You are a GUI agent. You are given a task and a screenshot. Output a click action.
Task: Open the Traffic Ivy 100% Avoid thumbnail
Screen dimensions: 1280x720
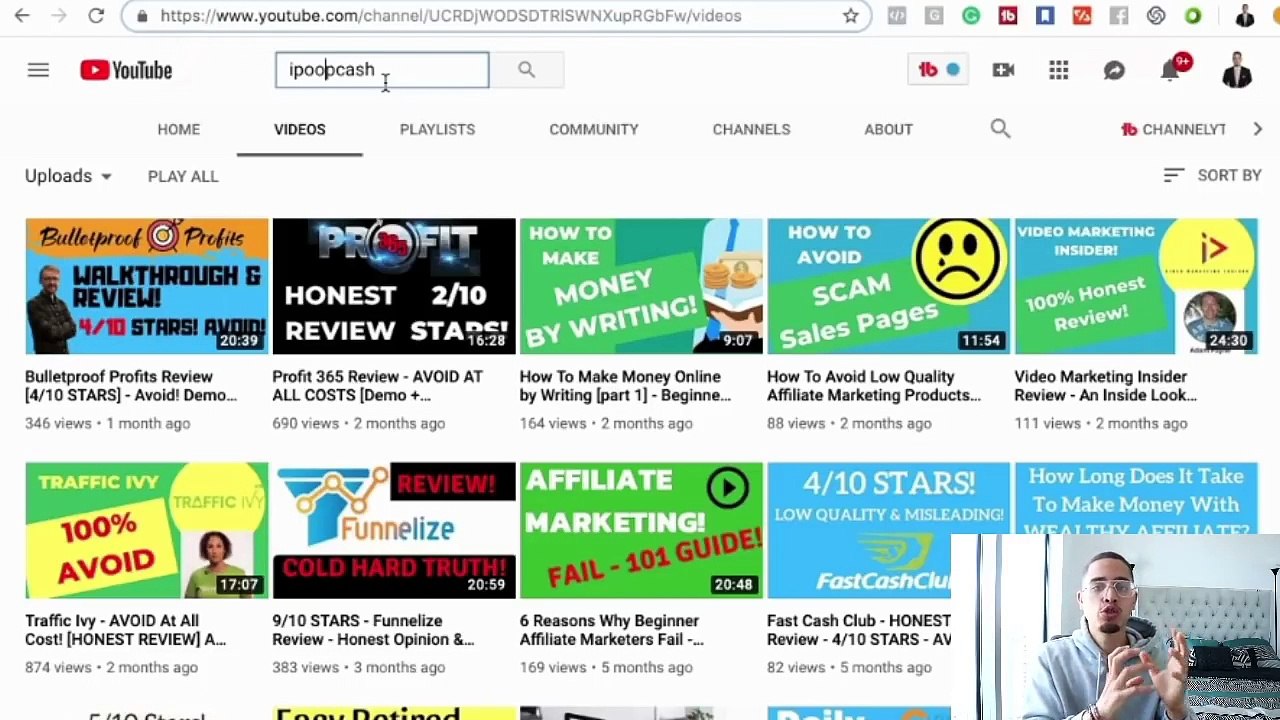click(147, 530)
